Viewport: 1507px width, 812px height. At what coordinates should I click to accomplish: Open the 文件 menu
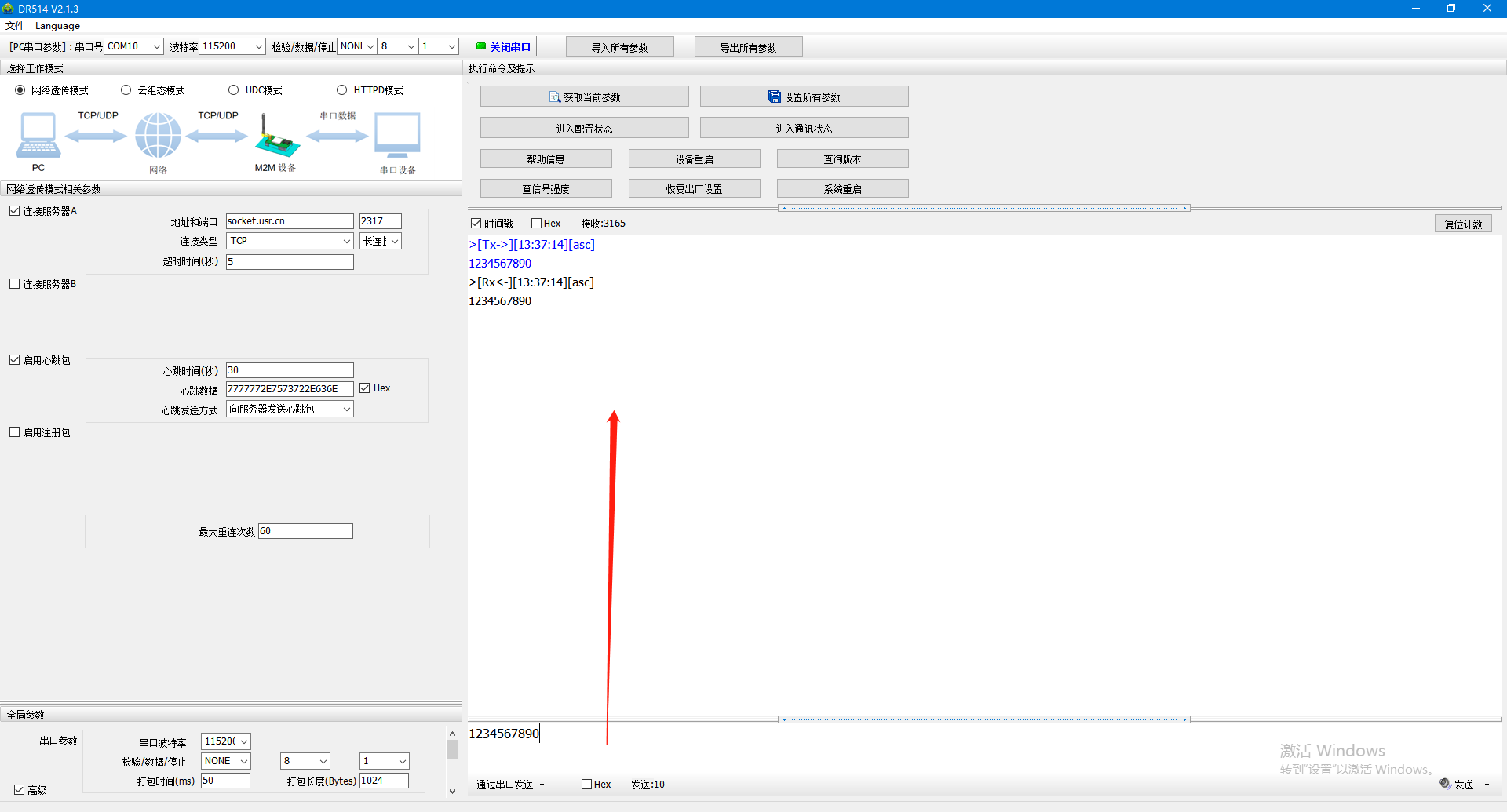pyautogui.click(x=15, y=26)
